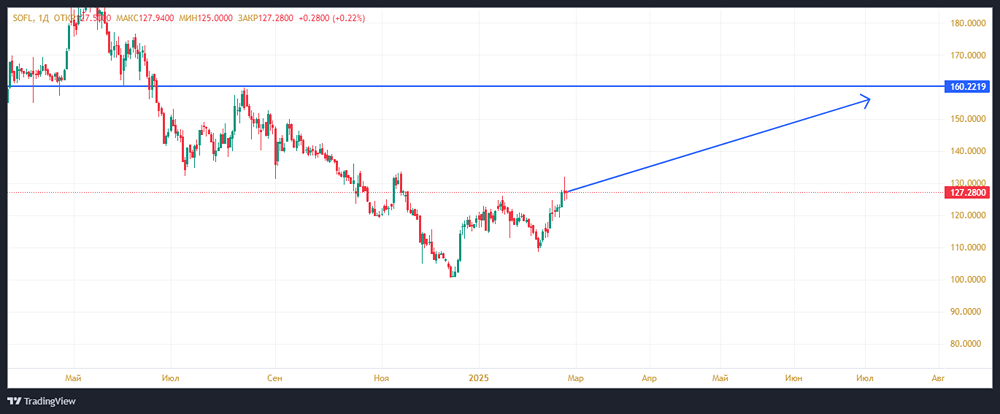Click the 170.0000 price axis label
The height and width of the screenshot is (414, 1000).
click(x=969, y=55)
